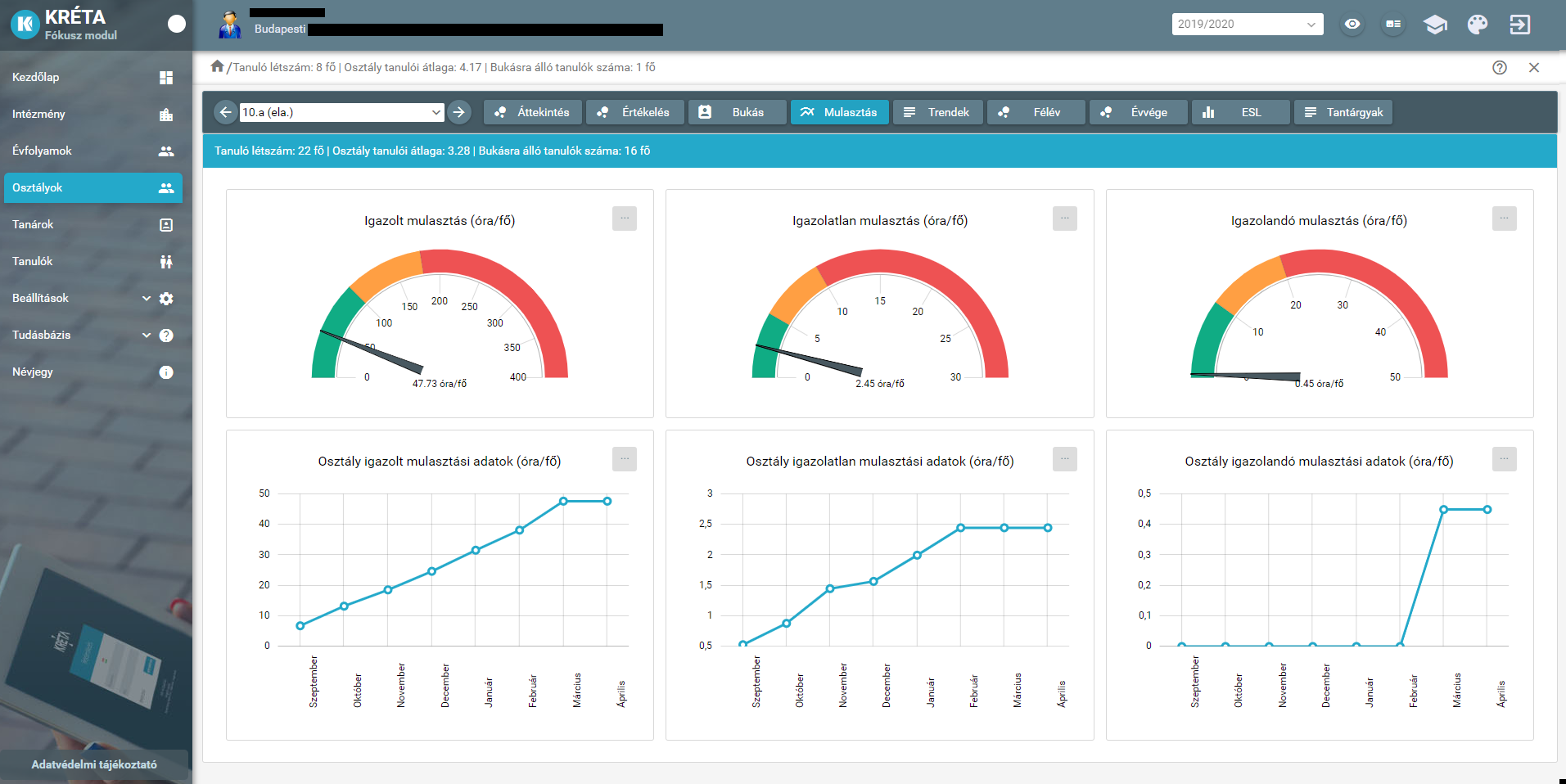Click the Beállítások gear icon
Viewport: 1566px width, 784px height.
[166, 299]
